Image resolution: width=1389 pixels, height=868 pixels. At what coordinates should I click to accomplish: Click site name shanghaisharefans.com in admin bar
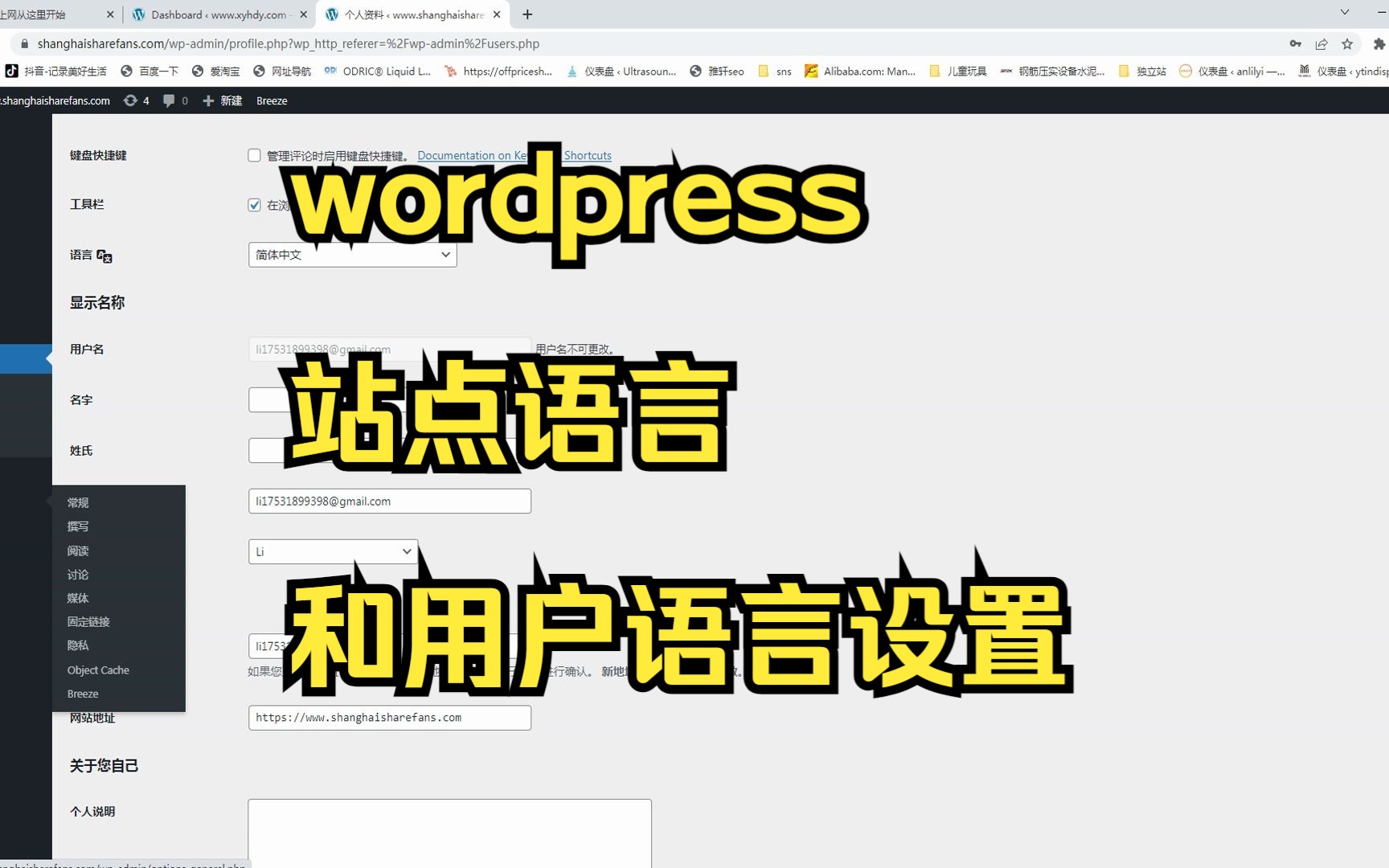click(x=55, y=100)
